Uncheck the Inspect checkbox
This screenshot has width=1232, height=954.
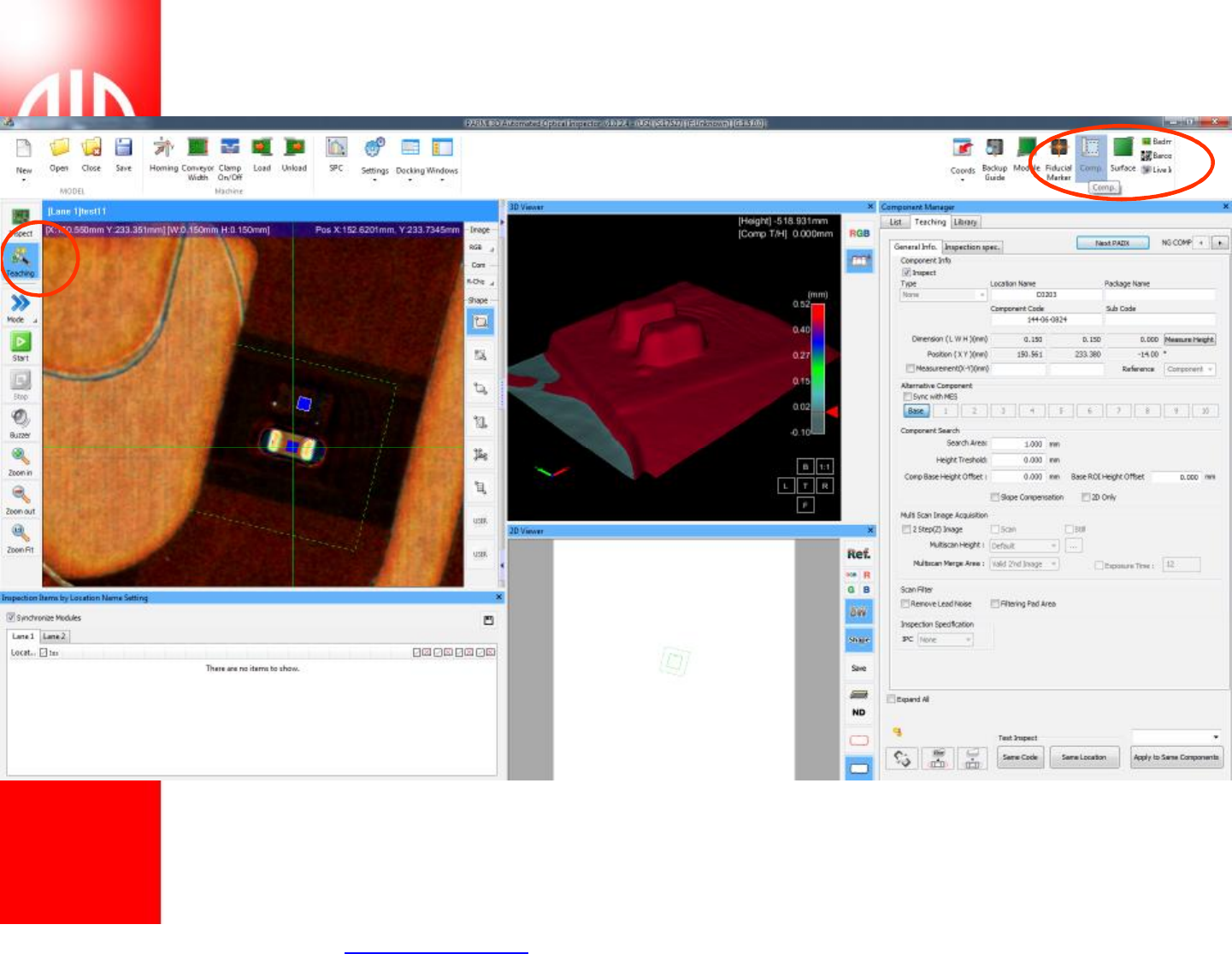click(x=906, y=273)
